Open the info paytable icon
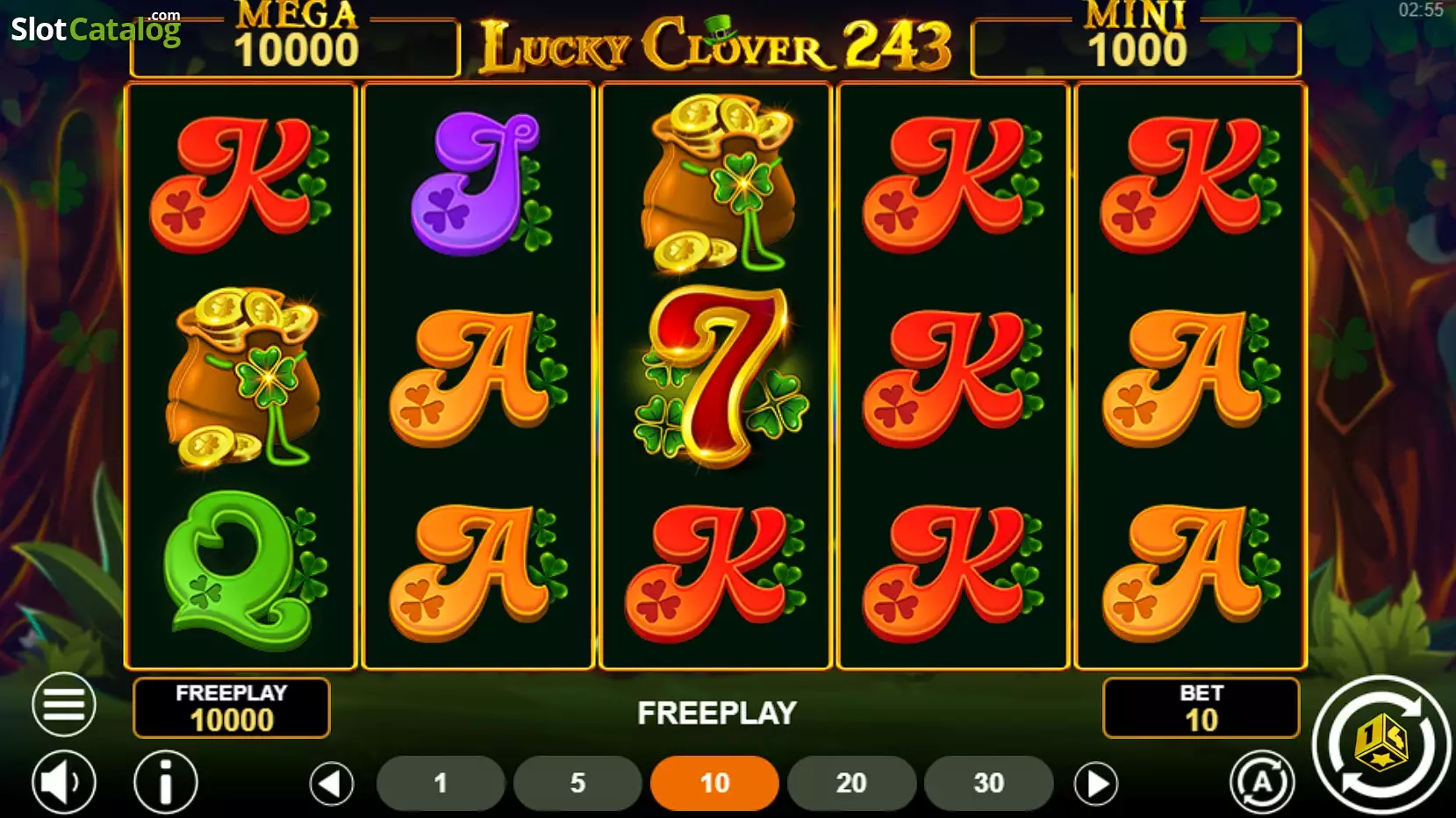Viewport: 1456px width, 818px height. tap(166, 781)
